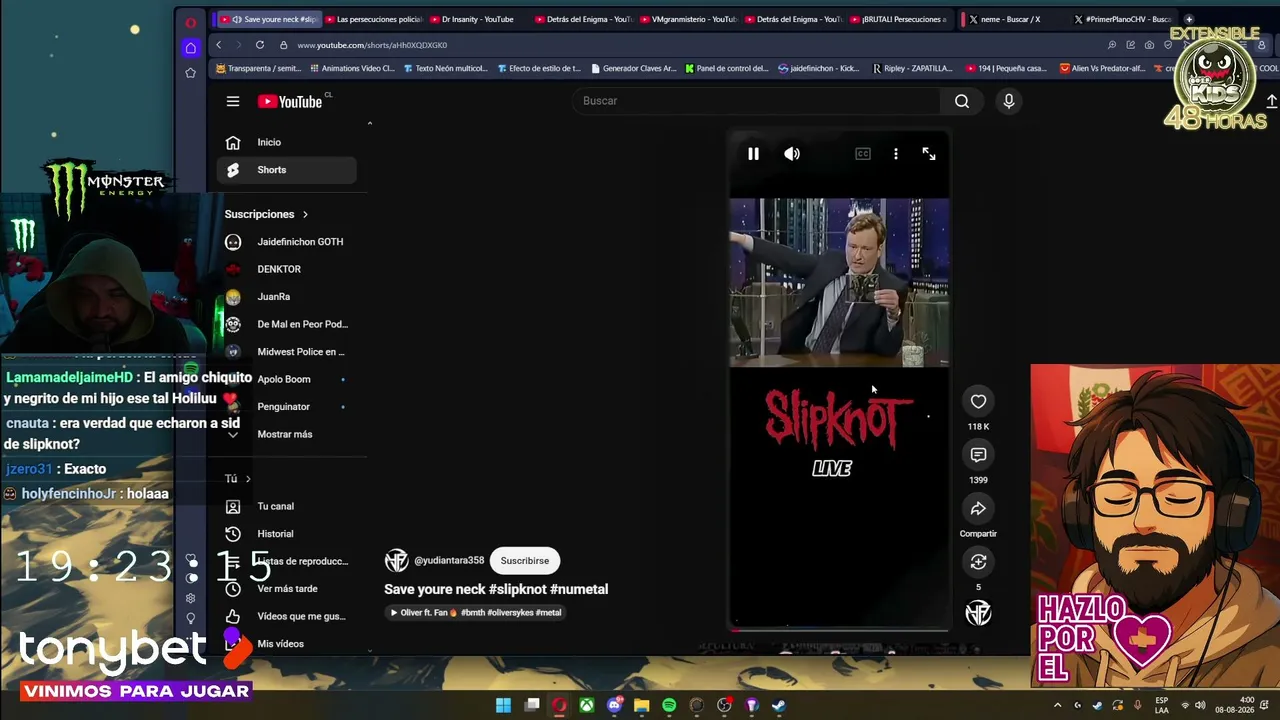
Task: Like the Slipknot Short
Action: click(978, 402)
